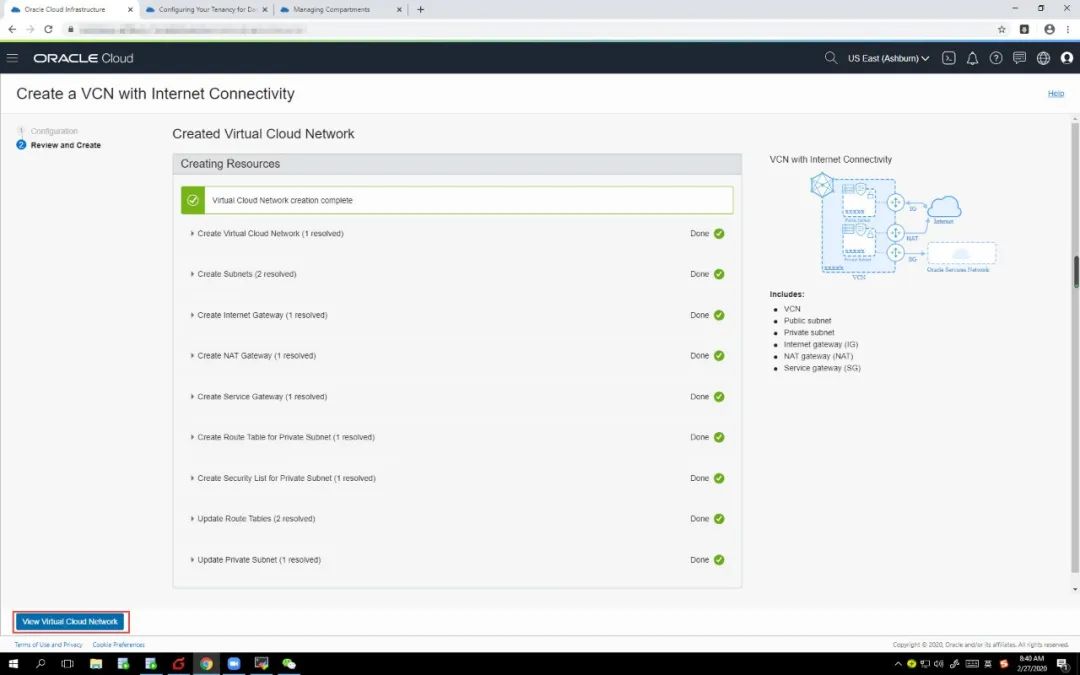1080x675 pixels.
Task: Click the View Virtual Cloud Network button
Action: tap(70, 622)
